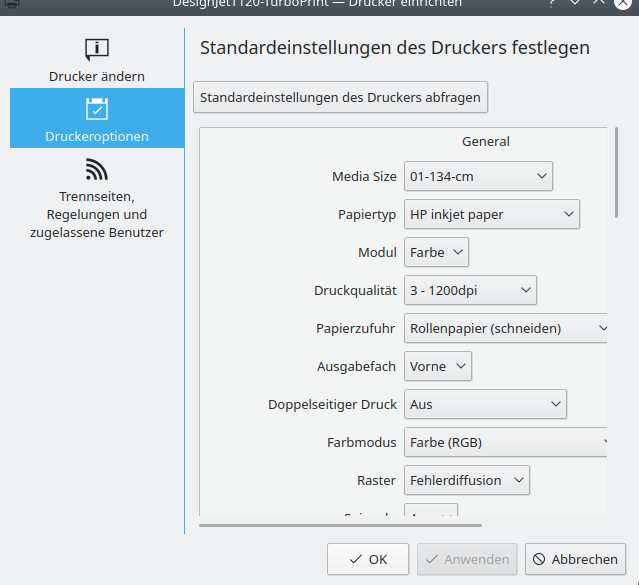Open the Doppelseitiger Druck dropdown
The width and height of the screenshot is (639, 585).
point(485,404)
